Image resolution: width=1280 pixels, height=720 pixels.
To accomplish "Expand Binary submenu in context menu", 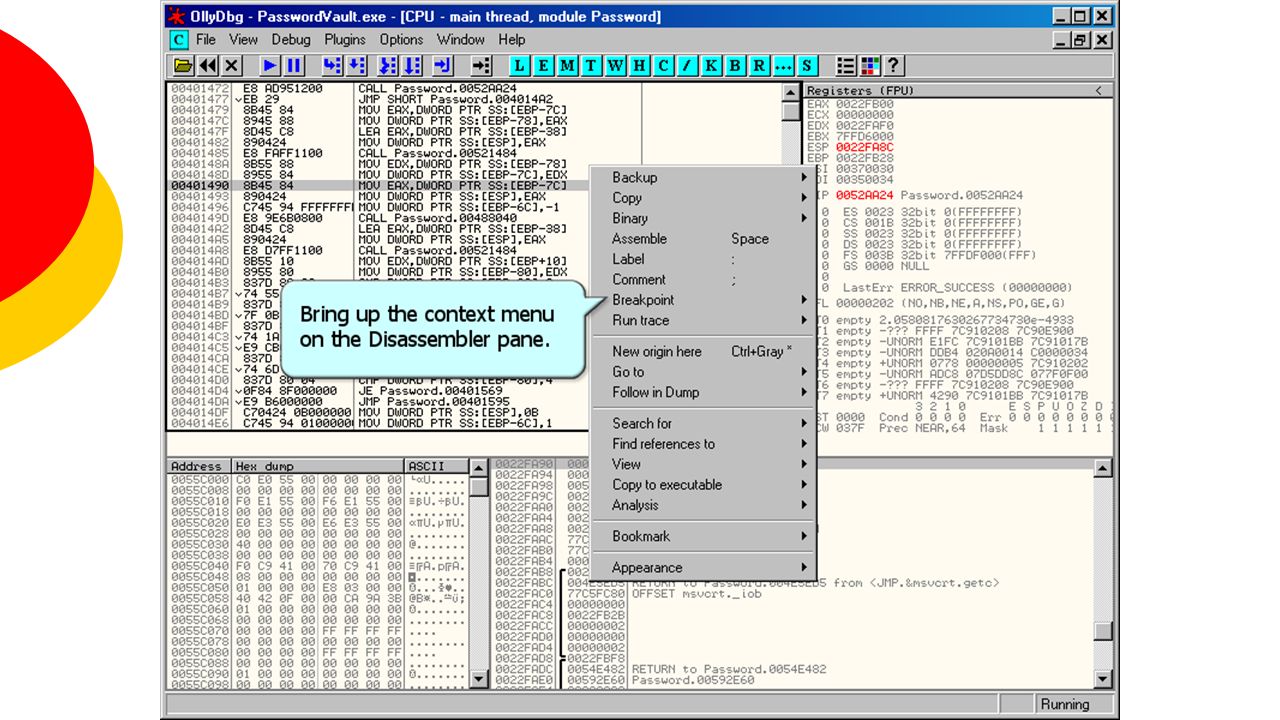I will [704, 218].
